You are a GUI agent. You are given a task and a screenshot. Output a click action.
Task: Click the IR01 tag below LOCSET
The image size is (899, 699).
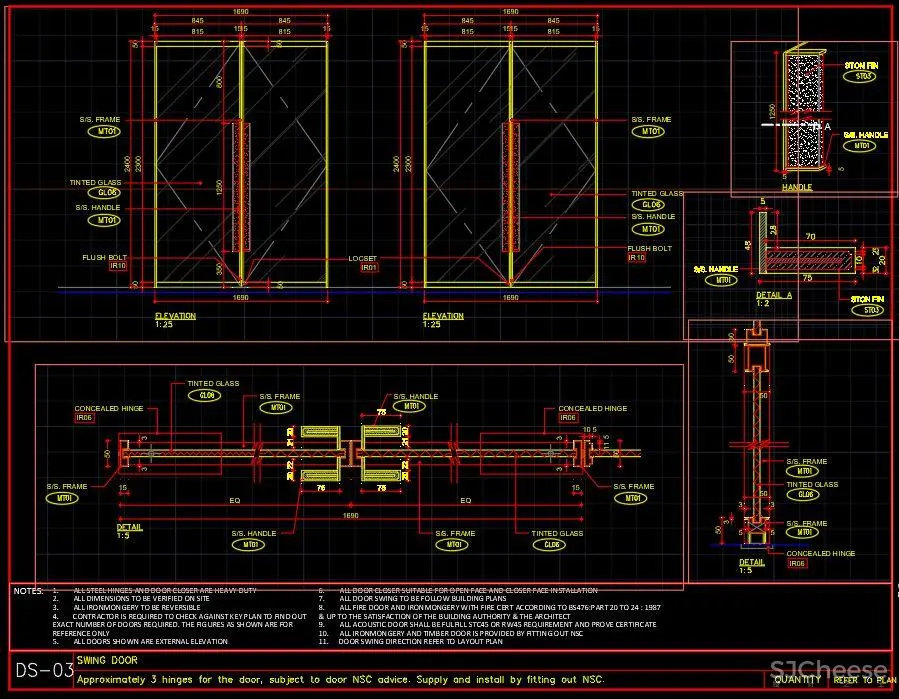click(x=369, y=268)
